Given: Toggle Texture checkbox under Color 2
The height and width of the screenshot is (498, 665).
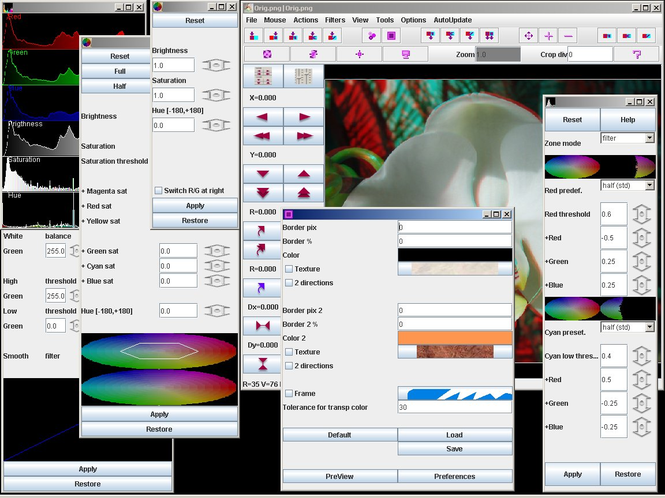Looking at the screenshot, I should [289, 352].
